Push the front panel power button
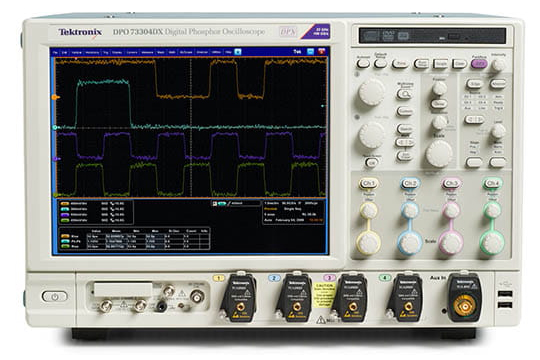The image size is (540, 360). [54, 296]
